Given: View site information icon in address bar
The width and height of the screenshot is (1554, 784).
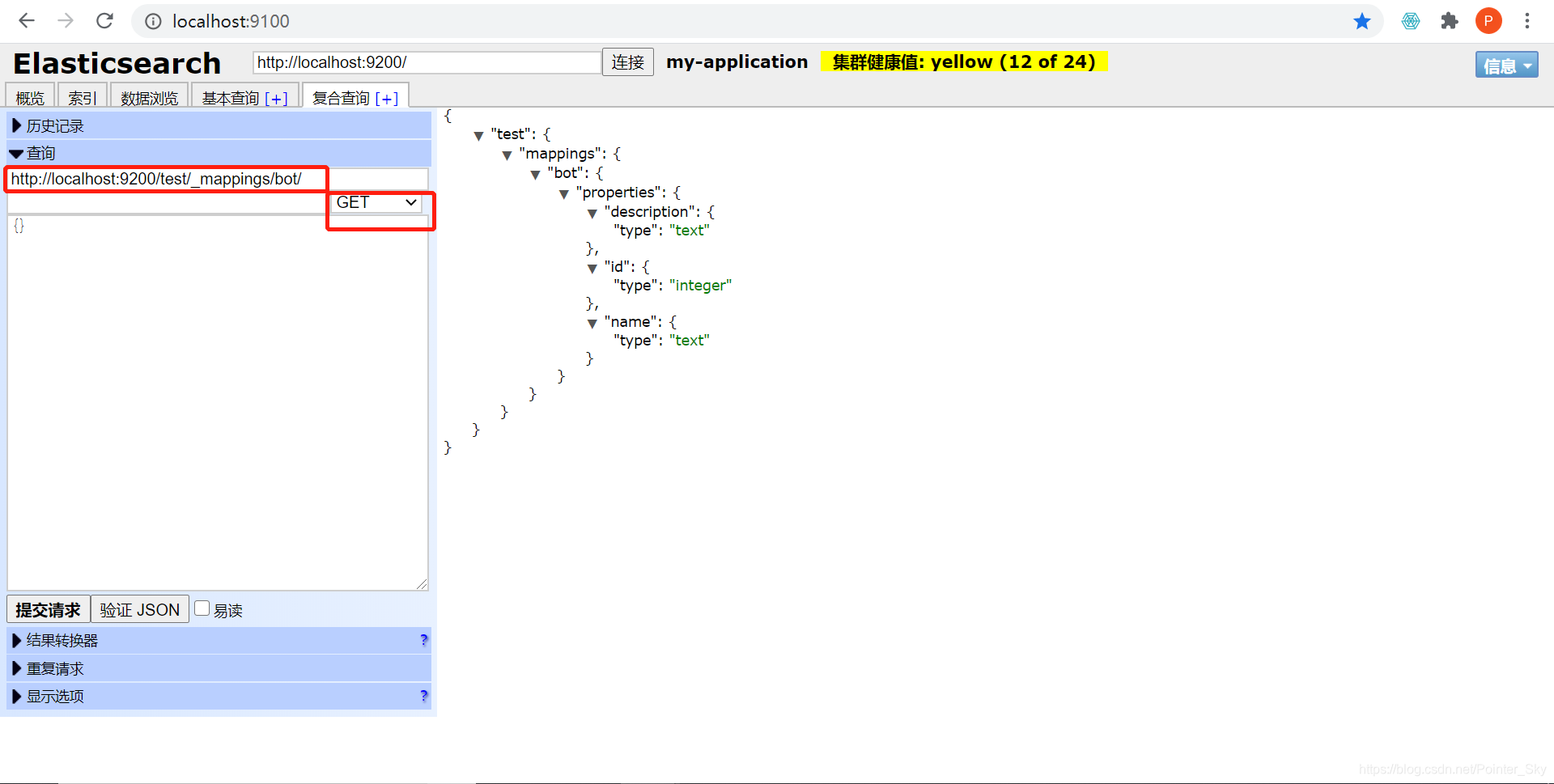Looking at the screenshot, I should 153,21.
